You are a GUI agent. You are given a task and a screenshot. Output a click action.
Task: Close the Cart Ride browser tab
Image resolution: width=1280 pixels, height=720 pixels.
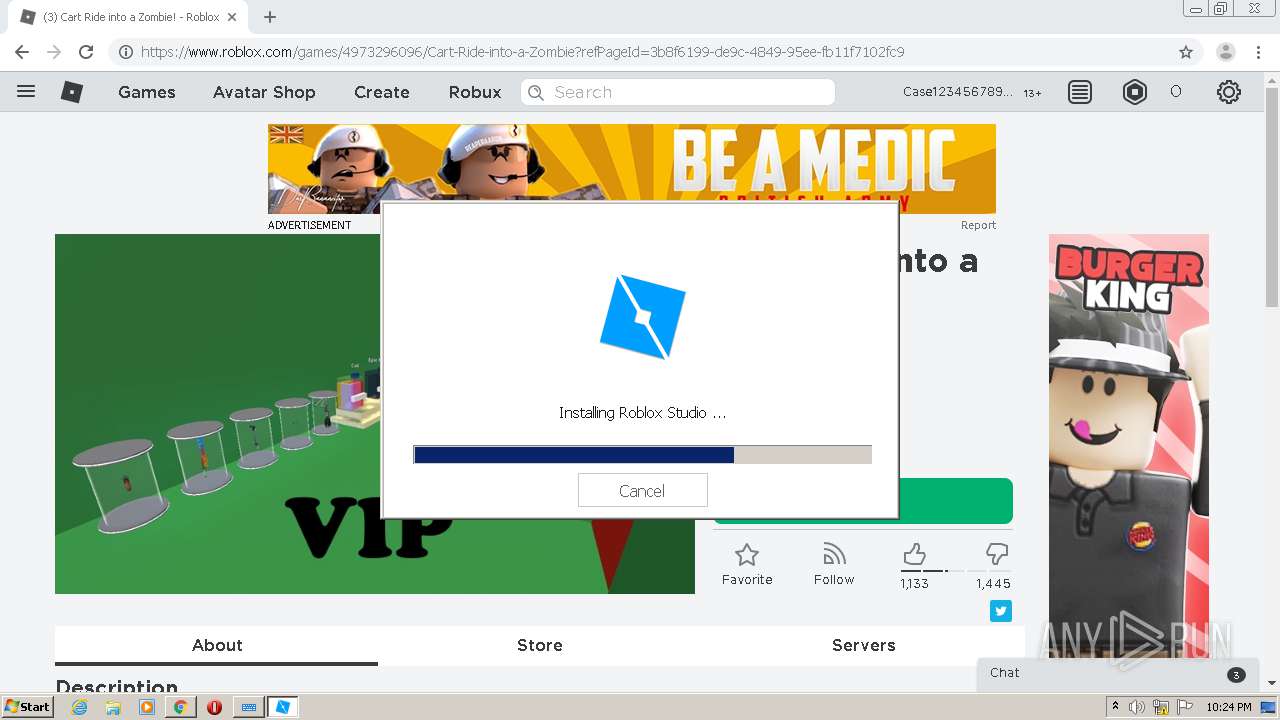pyautogui.click(x=232, y=17)
